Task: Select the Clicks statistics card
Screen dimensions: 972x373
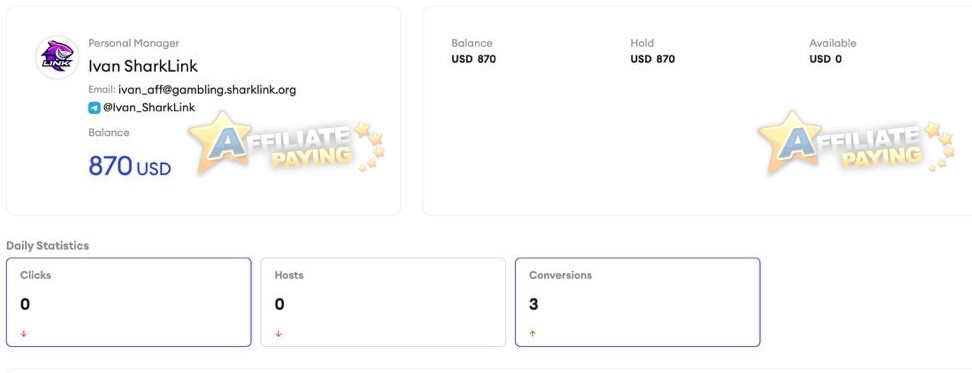Action: point(129,302)
